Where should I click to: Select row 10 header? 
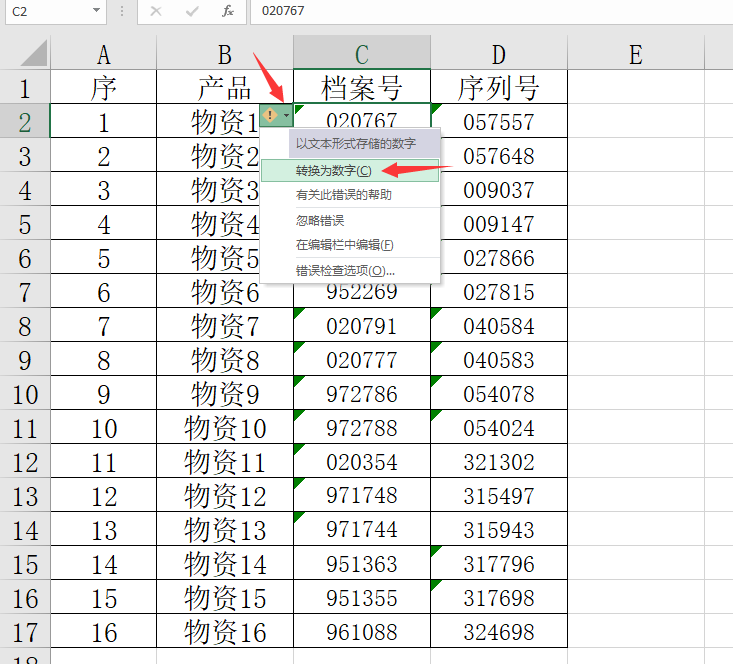click(25, 393)
